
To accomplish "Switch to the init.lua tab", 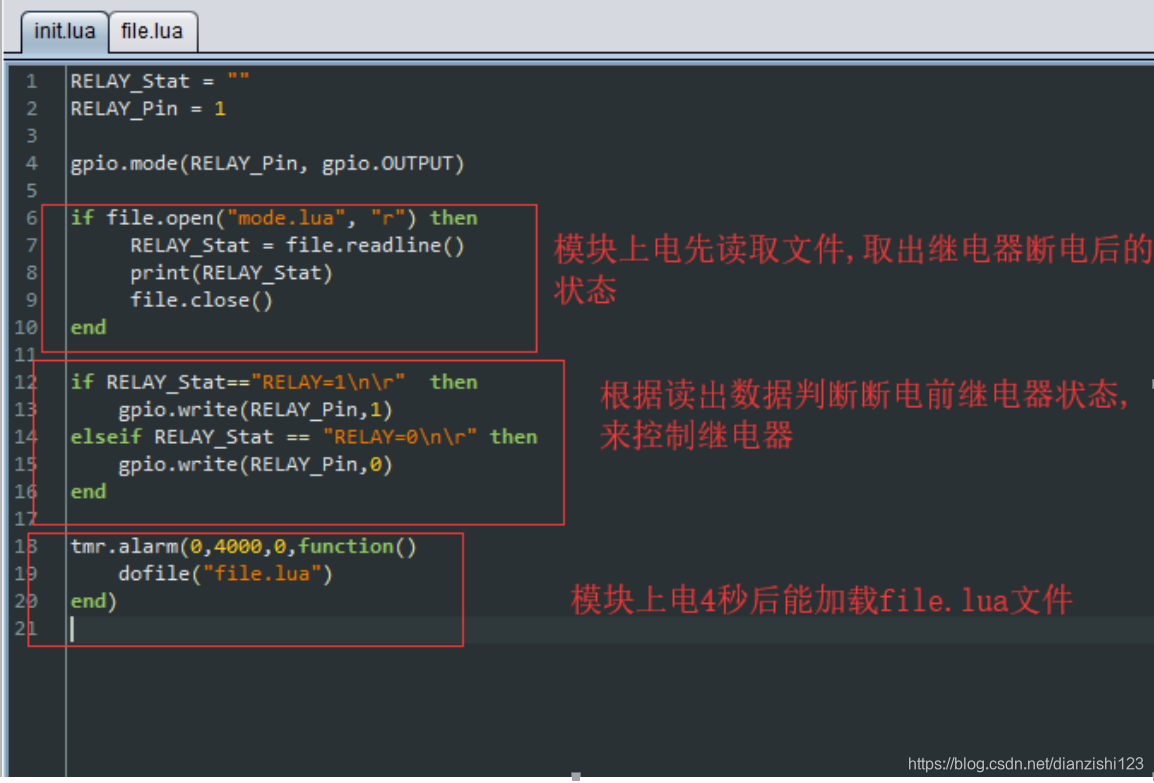I will point(65,32).
